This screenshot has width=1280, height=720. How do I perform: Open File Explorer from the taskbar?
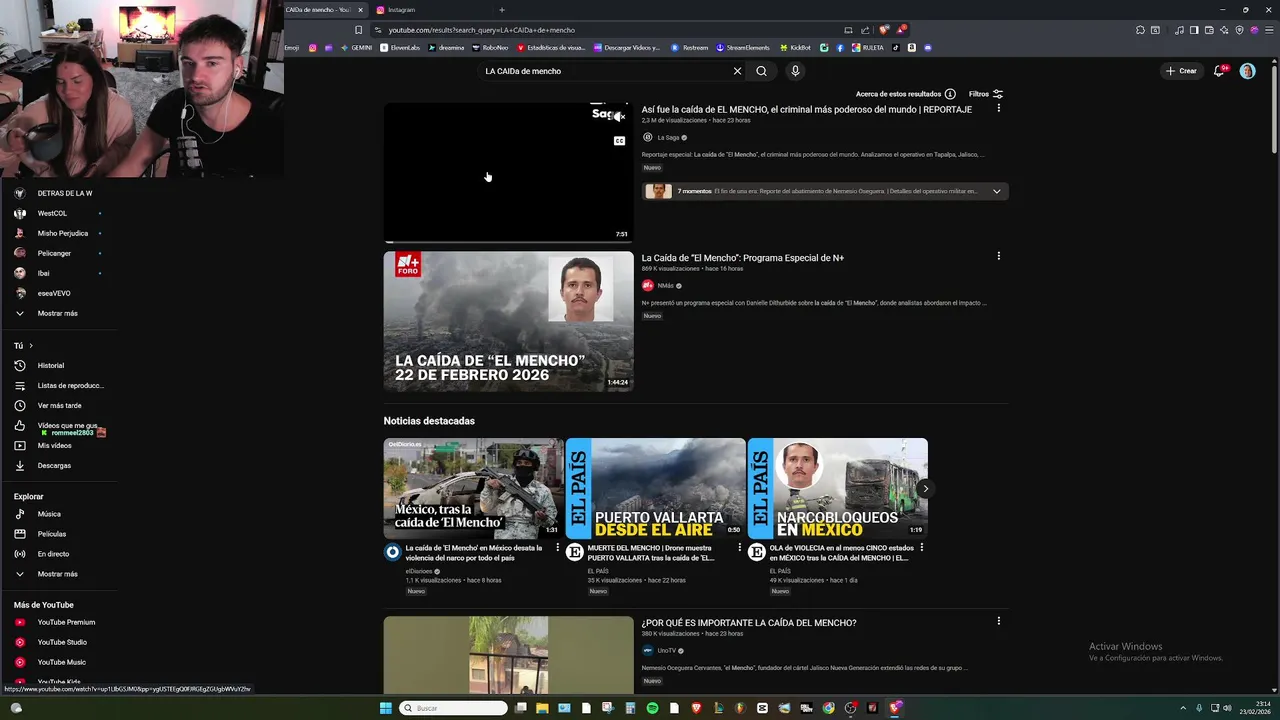point(542,708)
